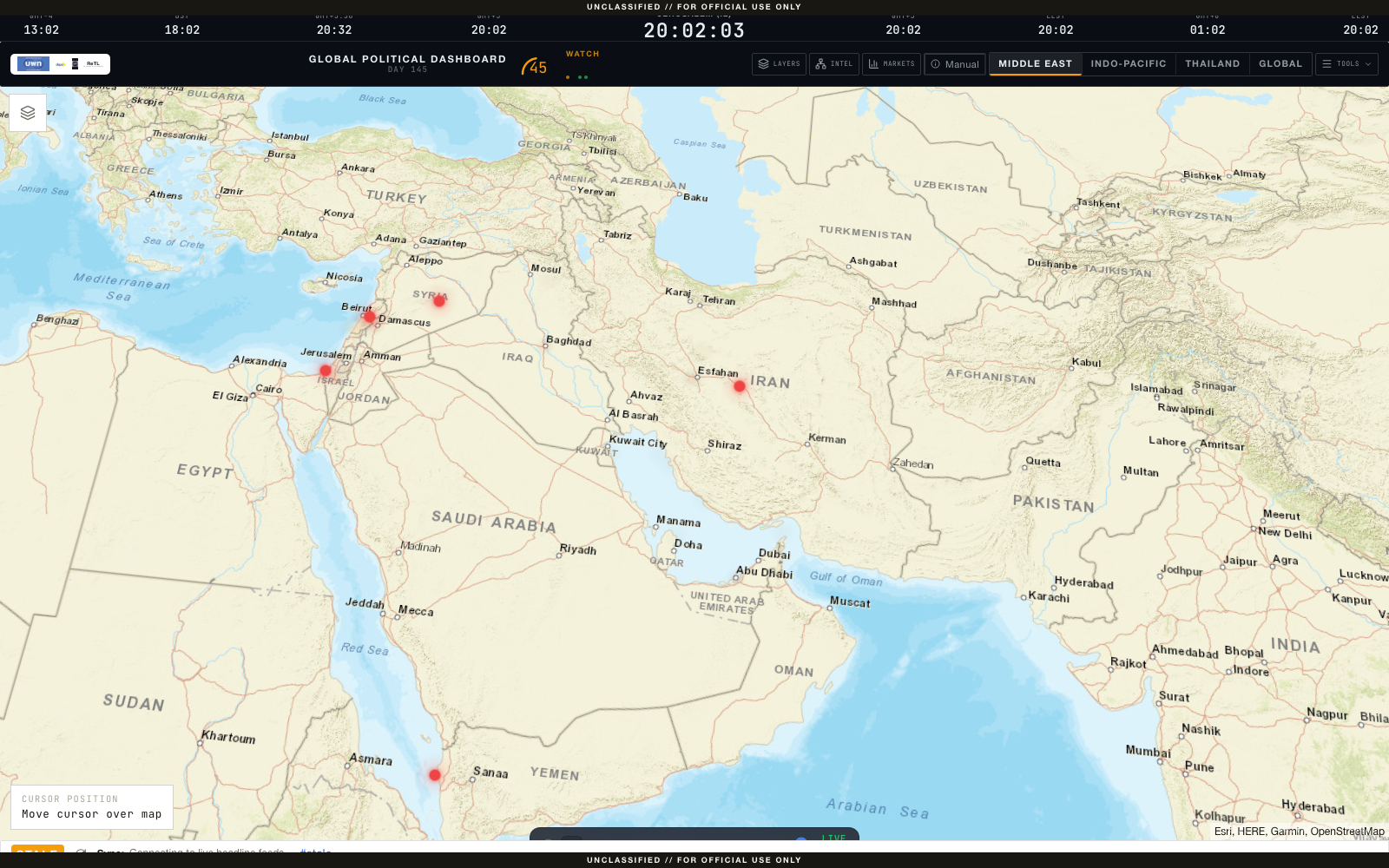
Task: Click the Muscat city label on map
Action: (x=850, y=602)
